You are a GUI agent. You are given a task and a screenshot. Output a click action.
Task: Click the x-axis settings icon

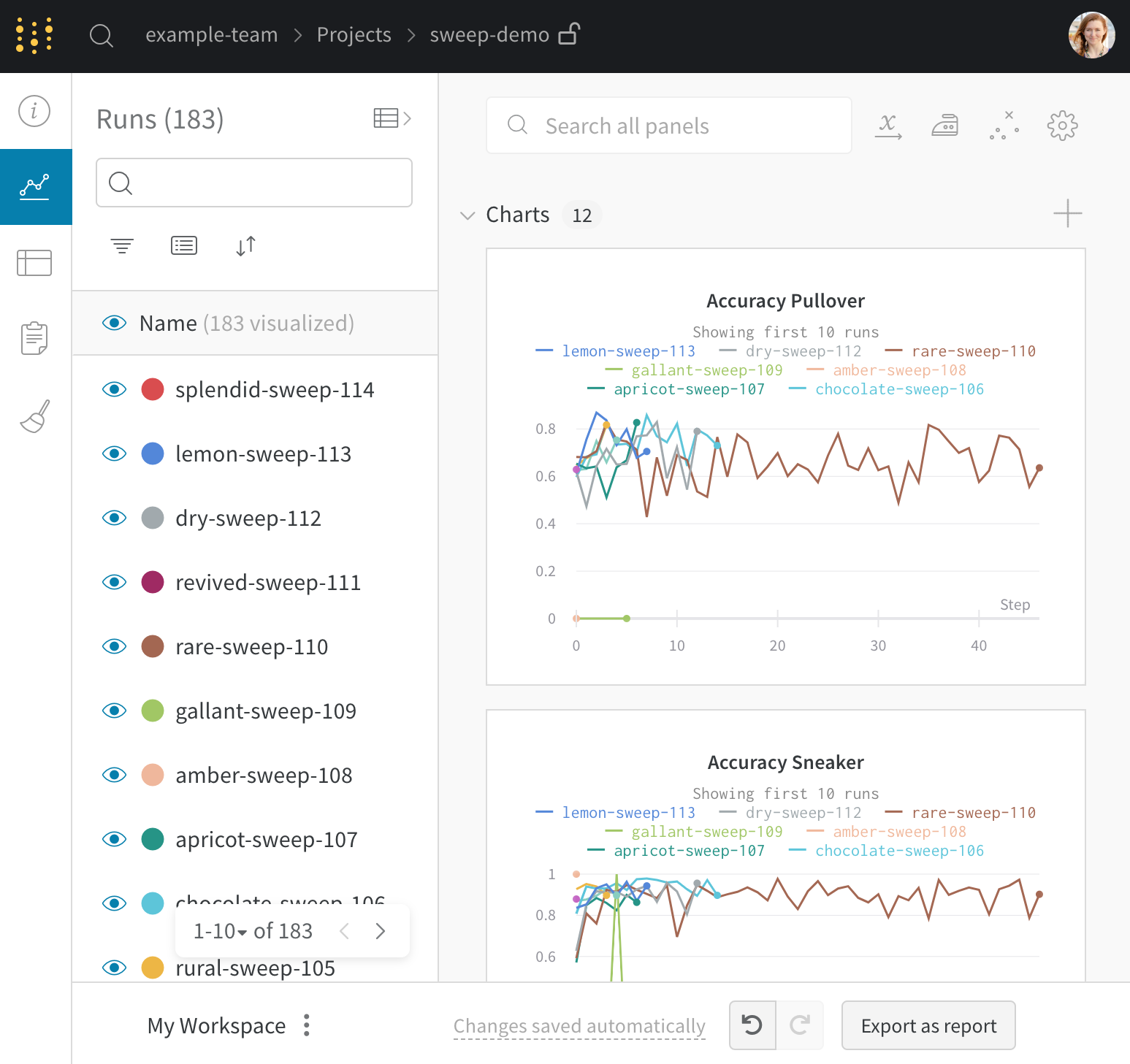[x=887, y=125]
